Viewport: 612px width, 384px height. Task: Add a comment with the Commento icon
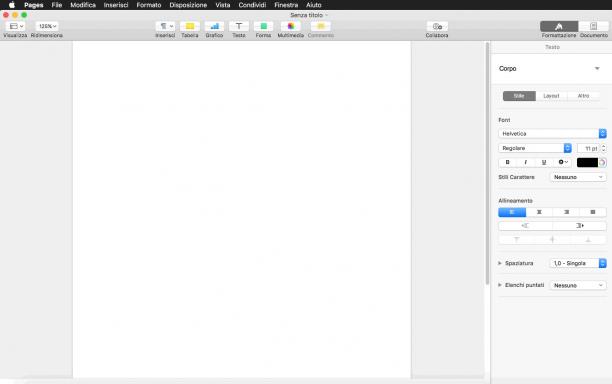pos(321,26)
